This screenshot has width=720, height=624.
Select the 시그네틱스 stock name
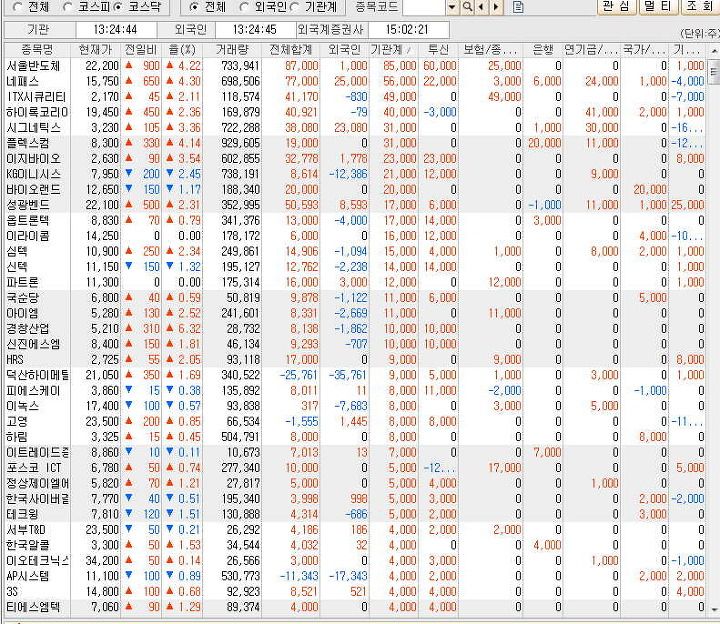click(x=33, y=128)
